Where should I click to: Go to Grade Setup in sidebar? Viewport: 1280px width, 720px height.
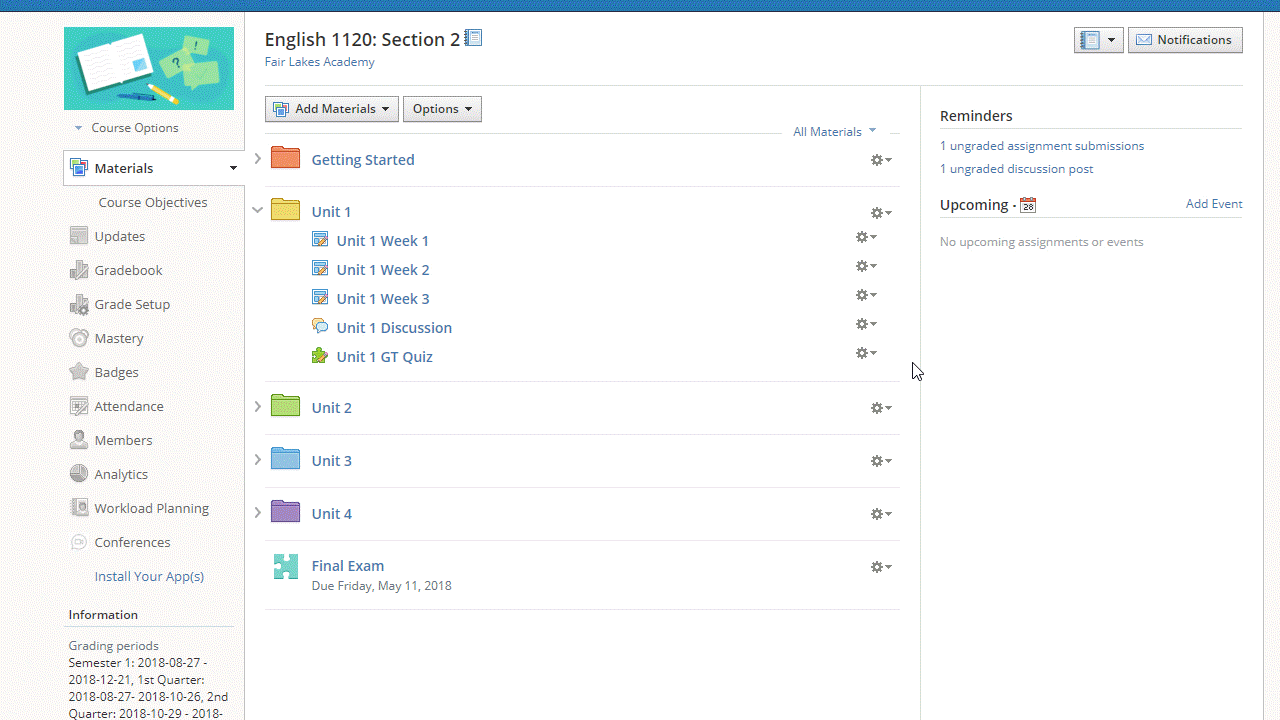pyautogui.click(x=132, y=304)
